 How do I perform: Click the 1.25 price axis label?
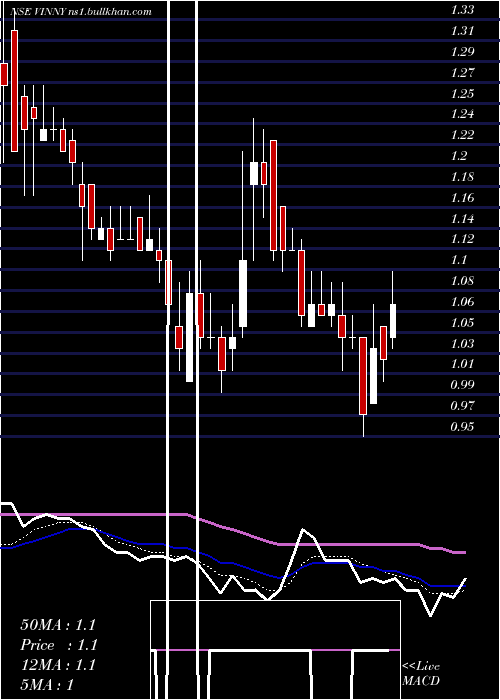pos(462,93)
